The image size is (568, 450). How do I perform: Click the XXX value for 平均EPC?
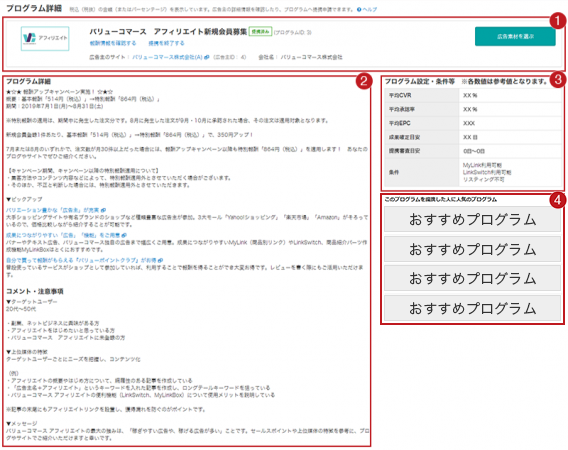[x=469, y=123]
